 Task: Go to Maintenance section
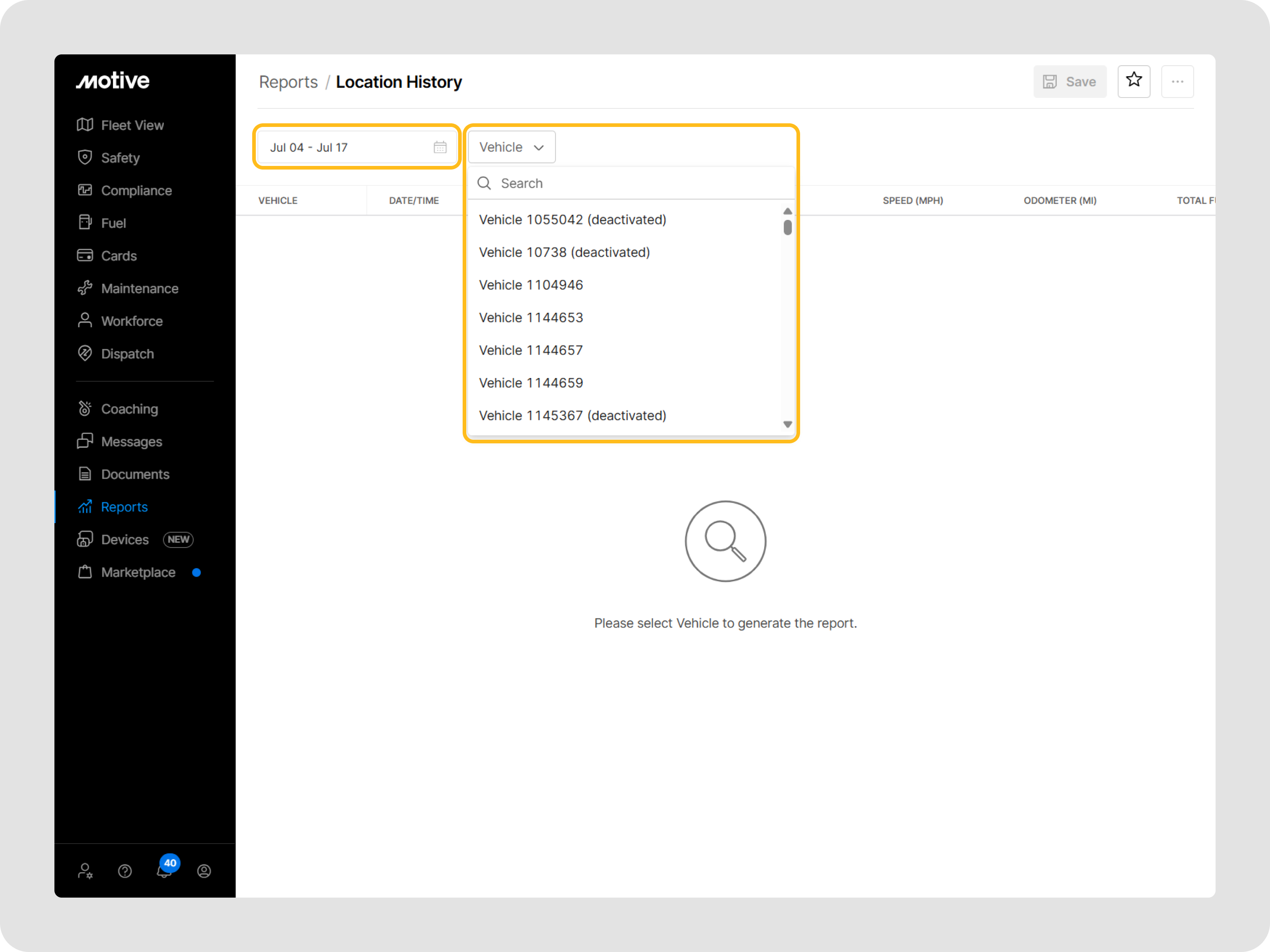[x=140, y=289]
